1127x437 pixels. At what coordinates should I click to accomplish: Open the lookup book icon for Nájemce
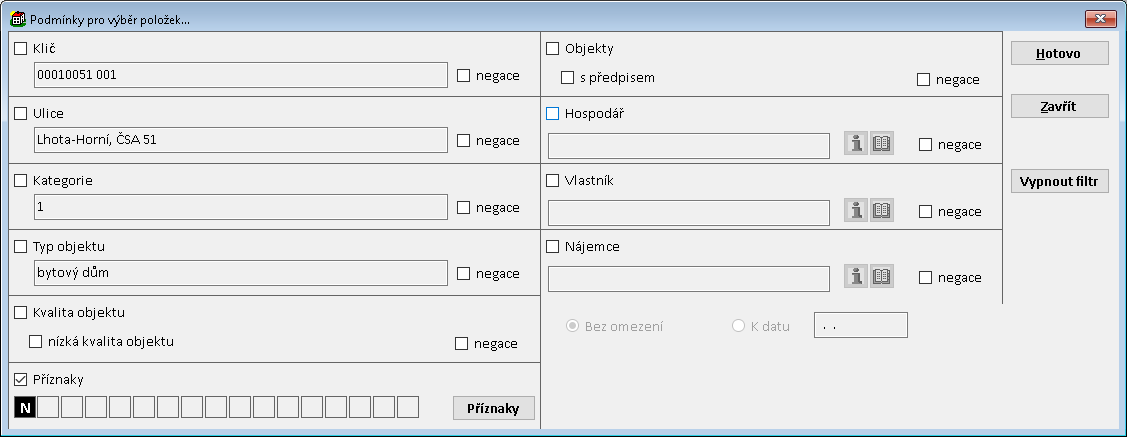(x=881, y=277)
